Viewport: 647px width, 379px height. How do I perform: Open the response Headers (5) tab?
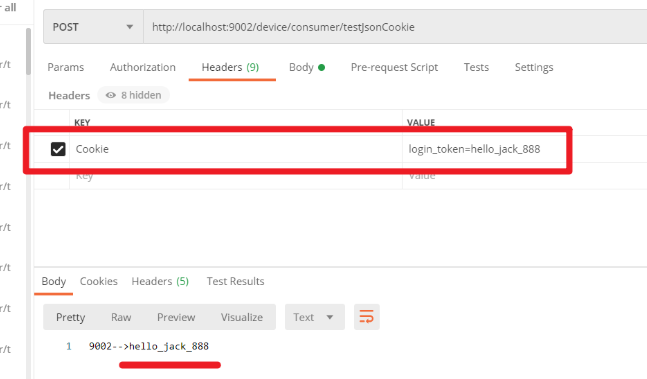[x=160, y=281]
